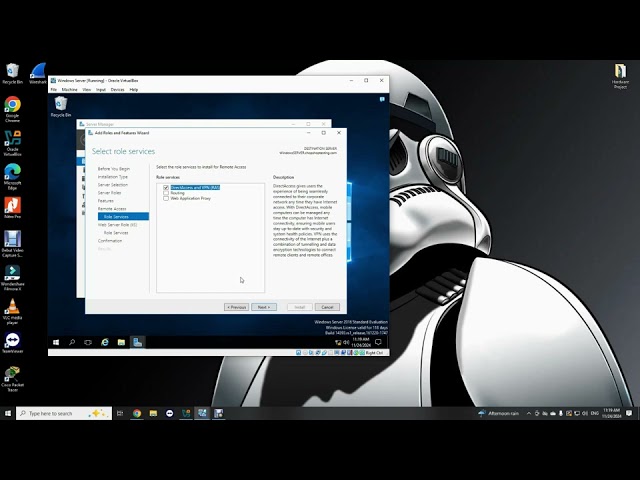Screen dimensions: 640x480
Task: Select highlighted Role Services step
Action: point(123,216)
